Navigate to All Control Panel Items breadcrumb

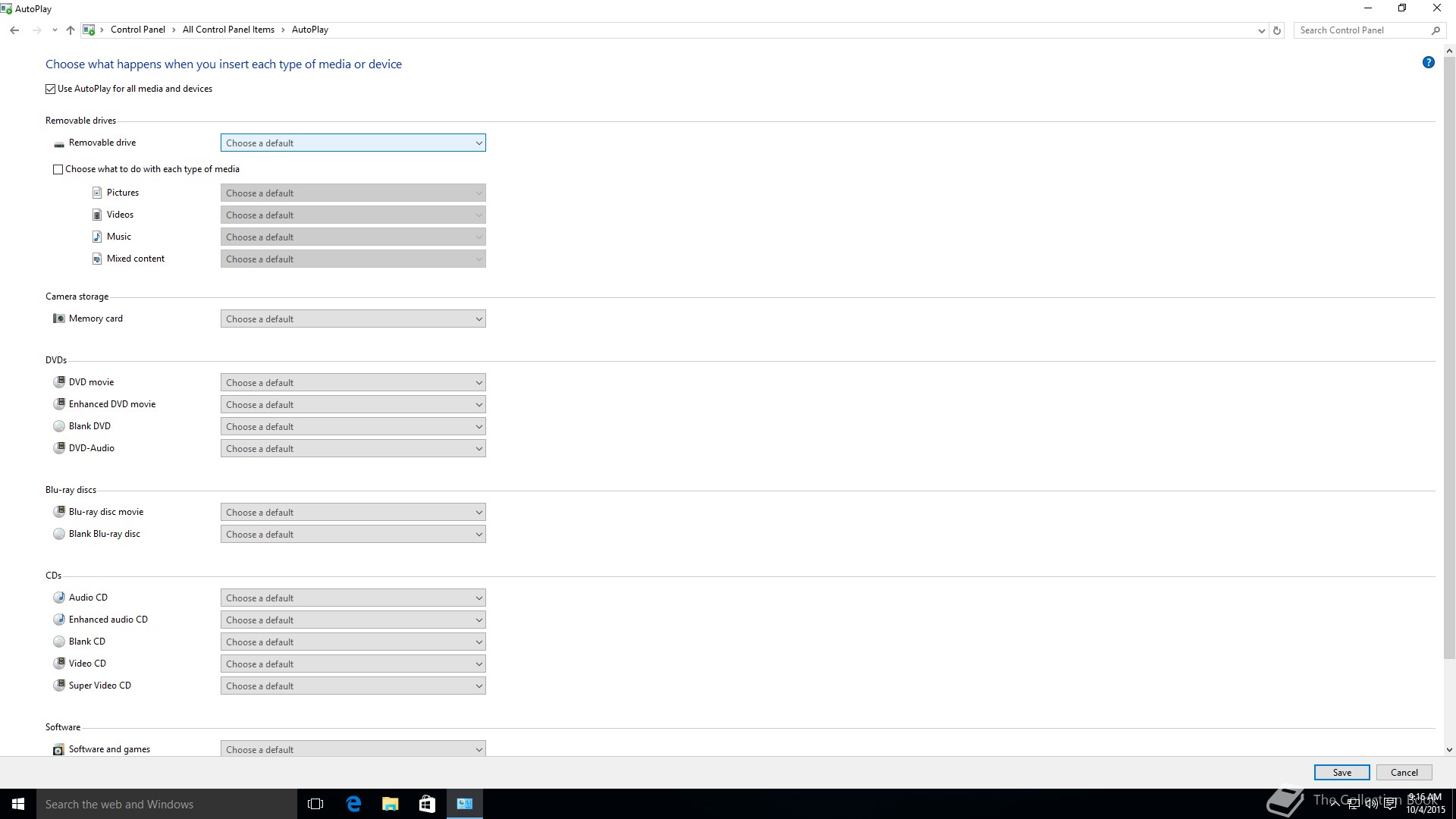228,30
